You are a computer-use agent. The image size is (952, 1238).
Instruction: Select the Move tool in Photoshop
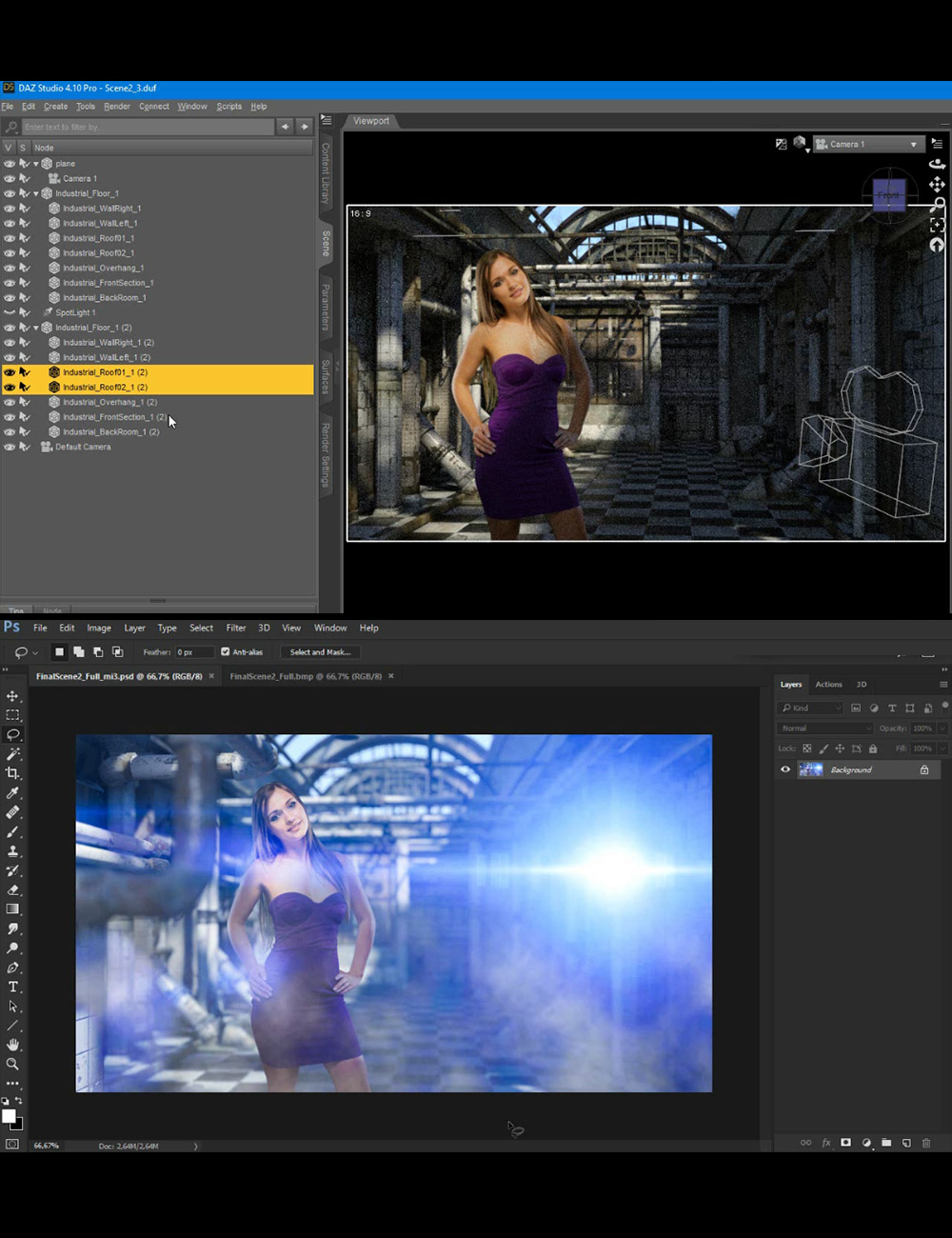(12, 696)
